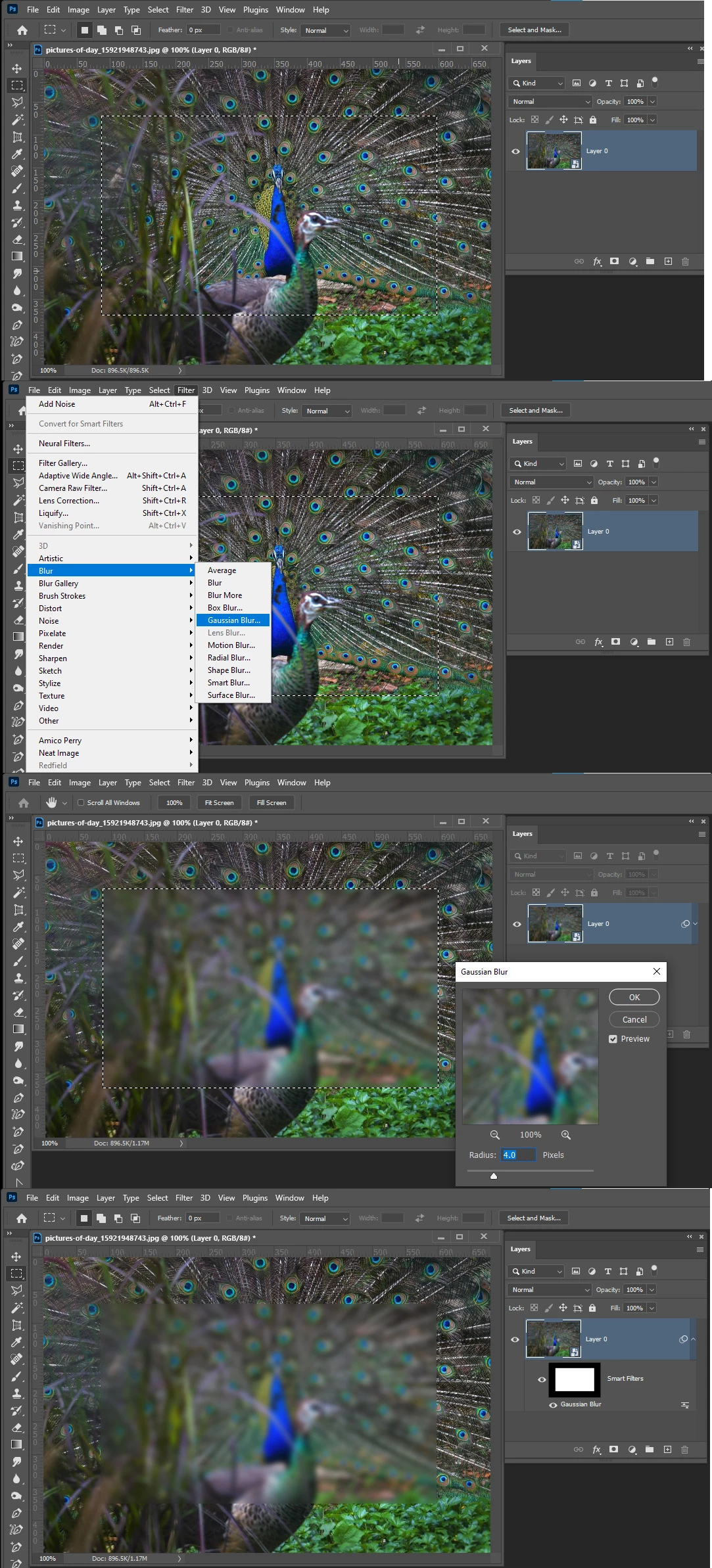Pick the Magic Wand tool in topmost window
The image size is (712, 1568).
click(x=17, y=120)
